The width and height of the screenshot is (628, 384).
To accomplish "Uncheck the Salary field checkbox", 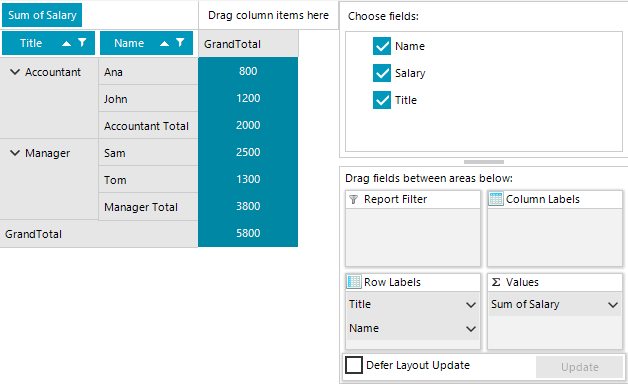I will [382, 73].
